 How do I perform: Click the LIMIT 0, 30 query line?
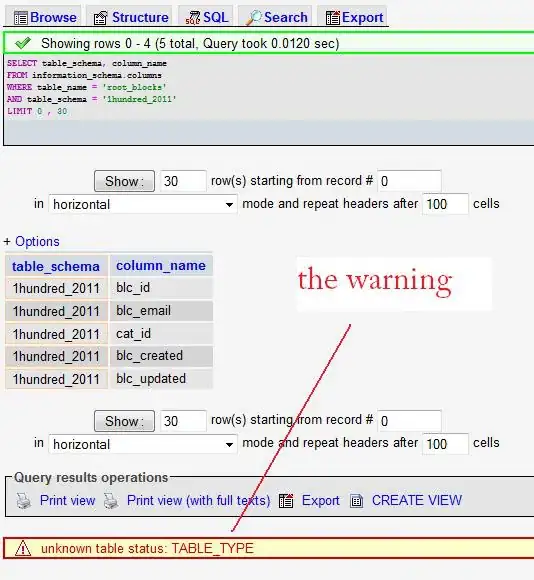tap(37, 111)
